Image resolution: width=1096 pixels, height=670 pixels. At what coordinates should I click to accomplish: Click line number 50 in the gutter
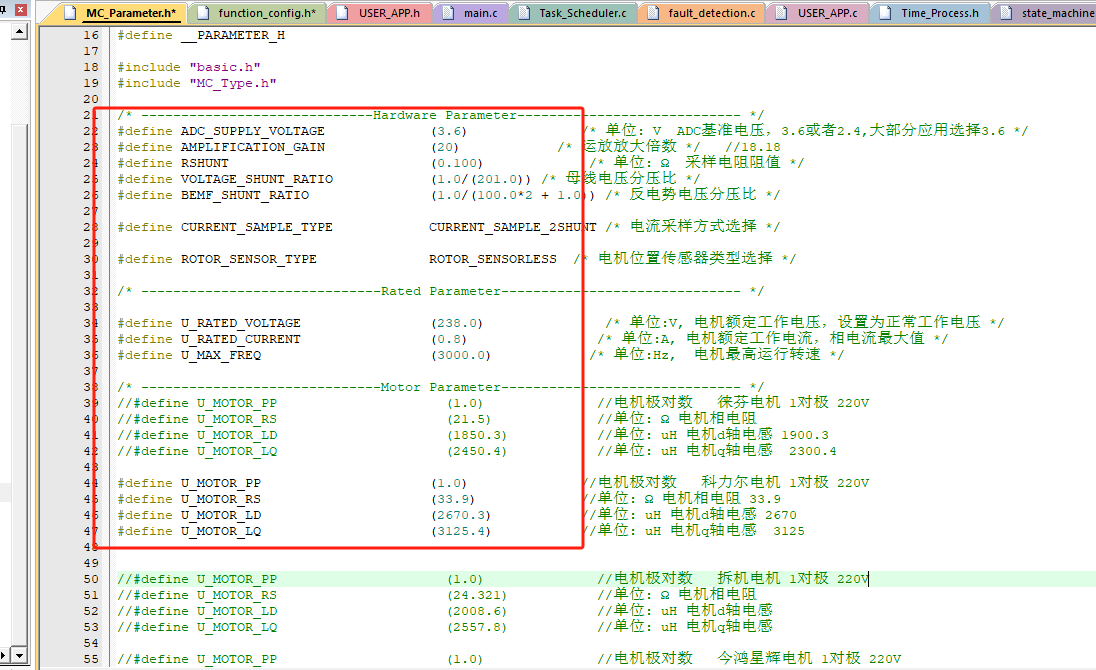(x=90, y=579)
